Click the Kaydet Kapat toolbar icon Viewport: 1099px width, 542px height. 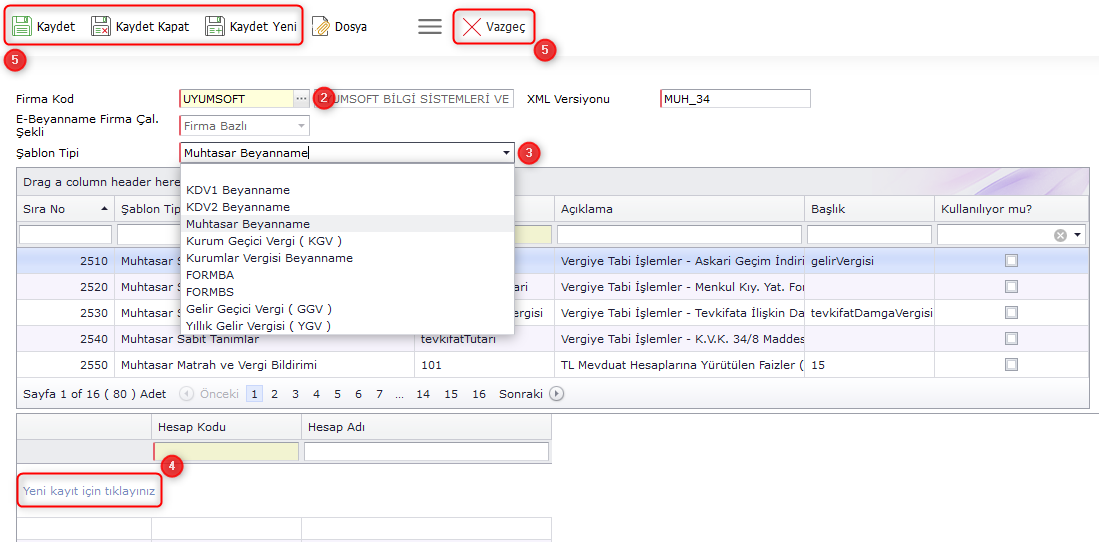[101, 27]
